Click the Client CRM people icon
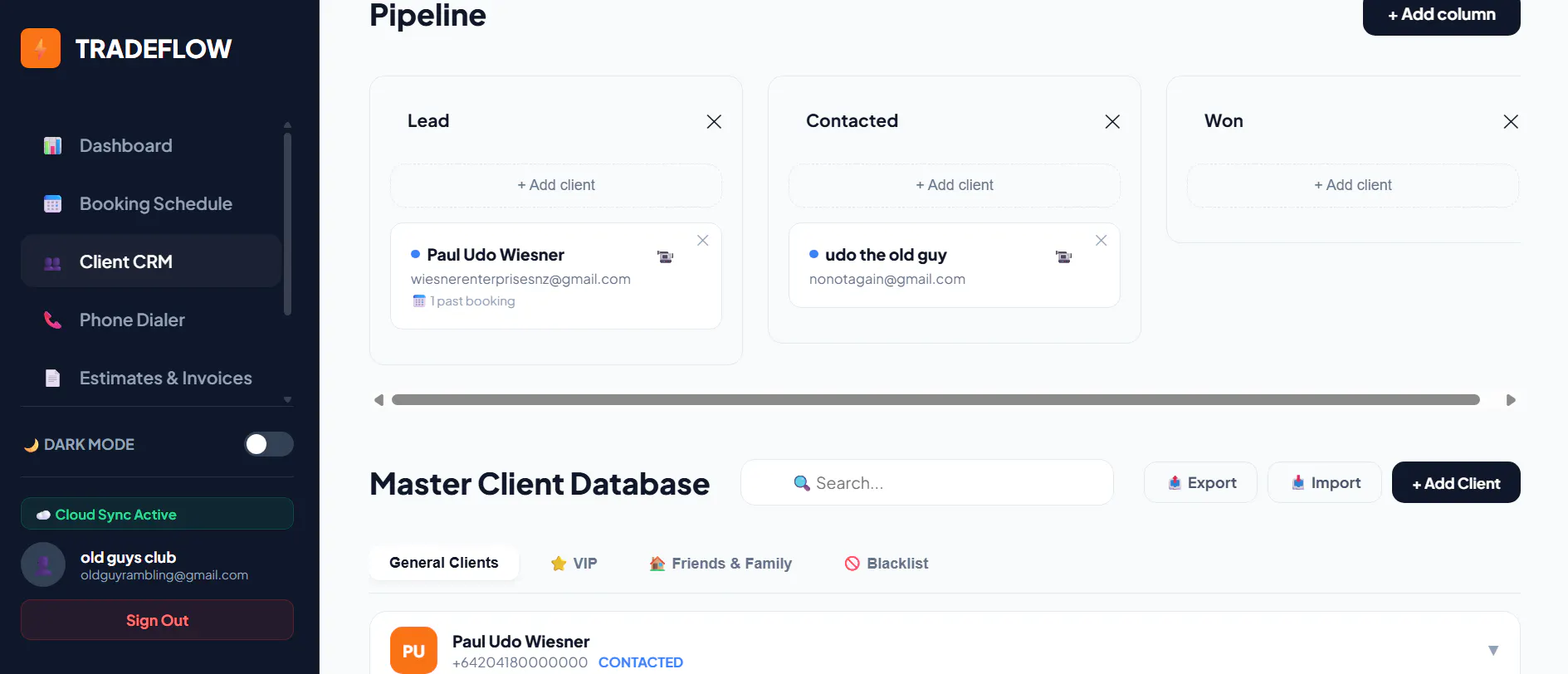Image resolution: width=1568 pixels, height=674 pixels. (x=52, y=263)
